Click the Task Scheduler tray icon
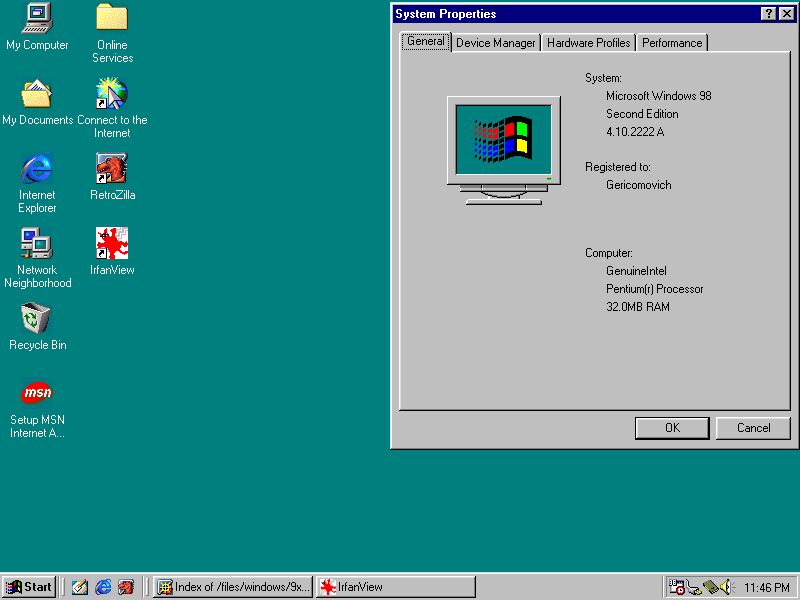The image size is (800, 600). pyautogui.click(x=677, y=587)
